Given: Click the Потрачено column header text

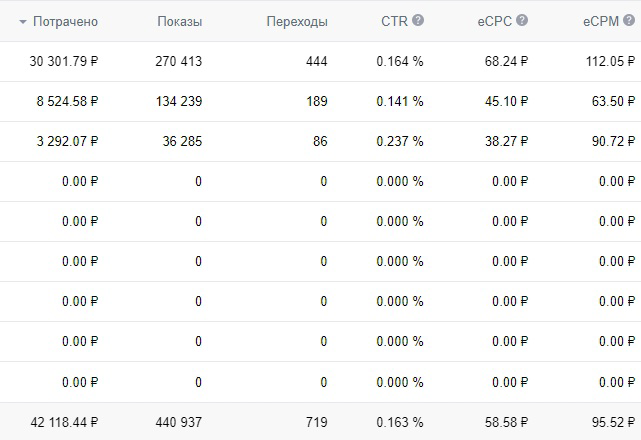Looking at the screenshot, I should pyautogui.click(x=65, y=21).
